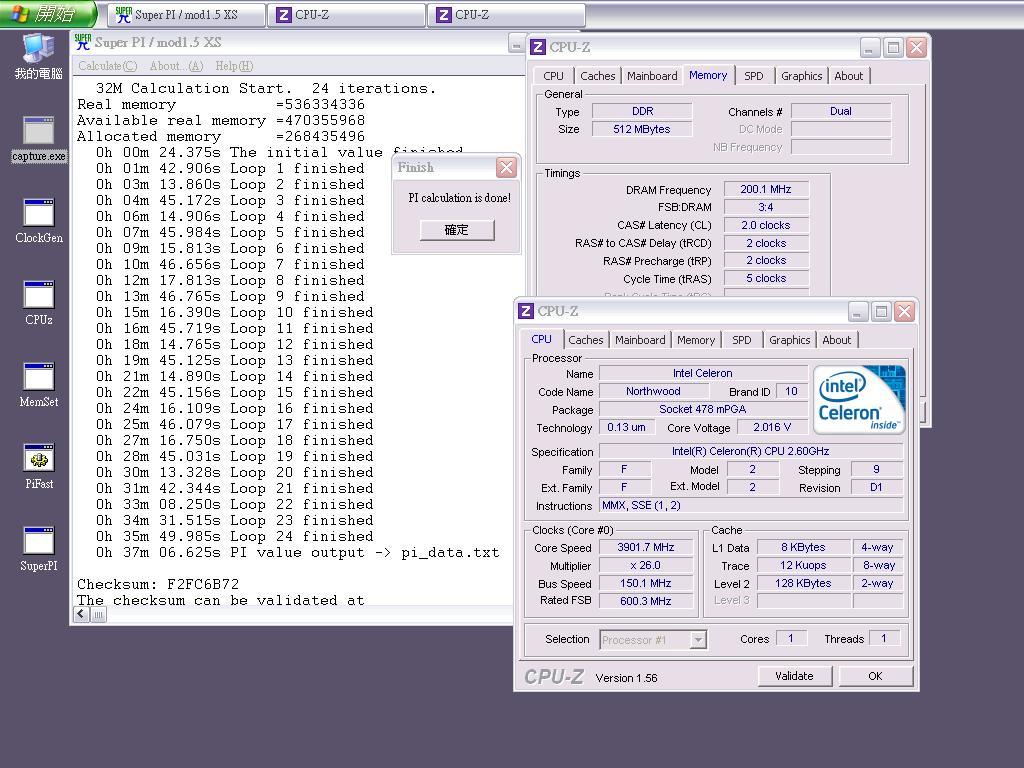The image size is (1024, 768).
Task: Open Graphics tab in CPU-Z Memory window
Action: (801, 76)
